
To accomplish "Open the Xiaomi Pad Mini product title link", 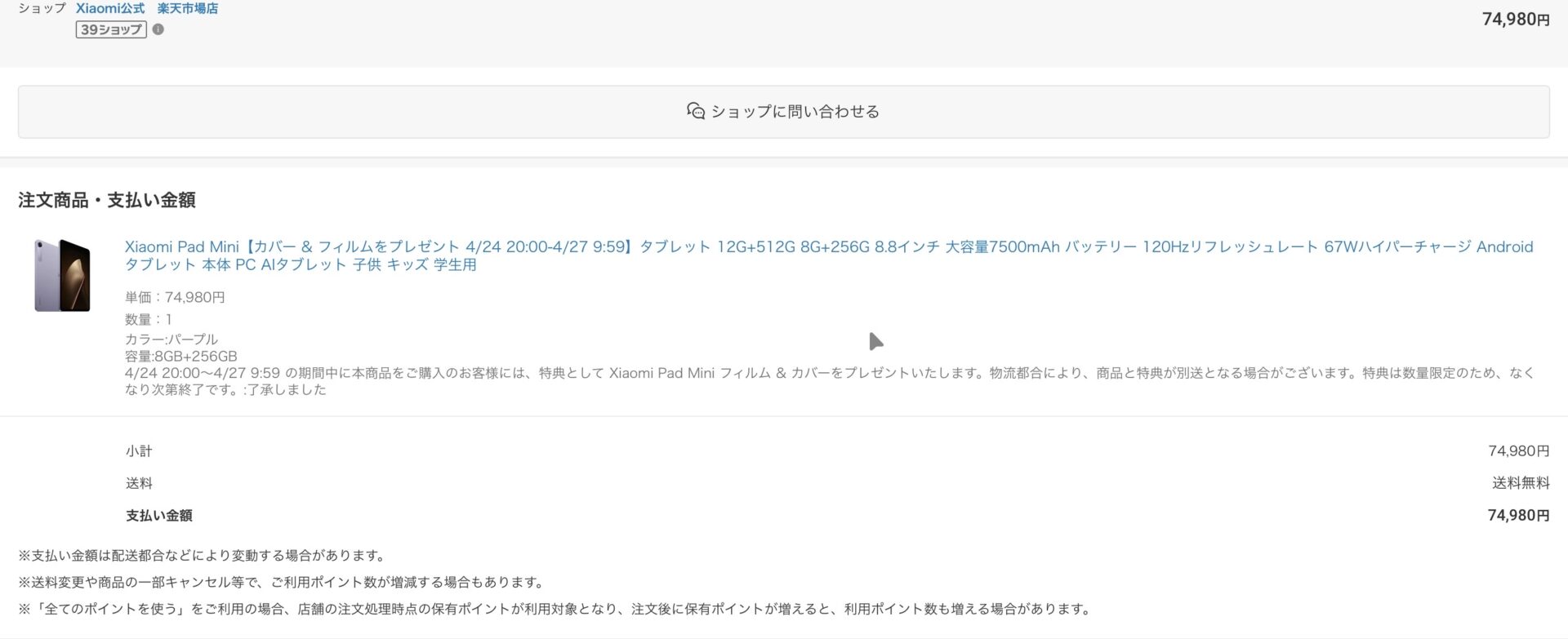I will click(829, 255).
